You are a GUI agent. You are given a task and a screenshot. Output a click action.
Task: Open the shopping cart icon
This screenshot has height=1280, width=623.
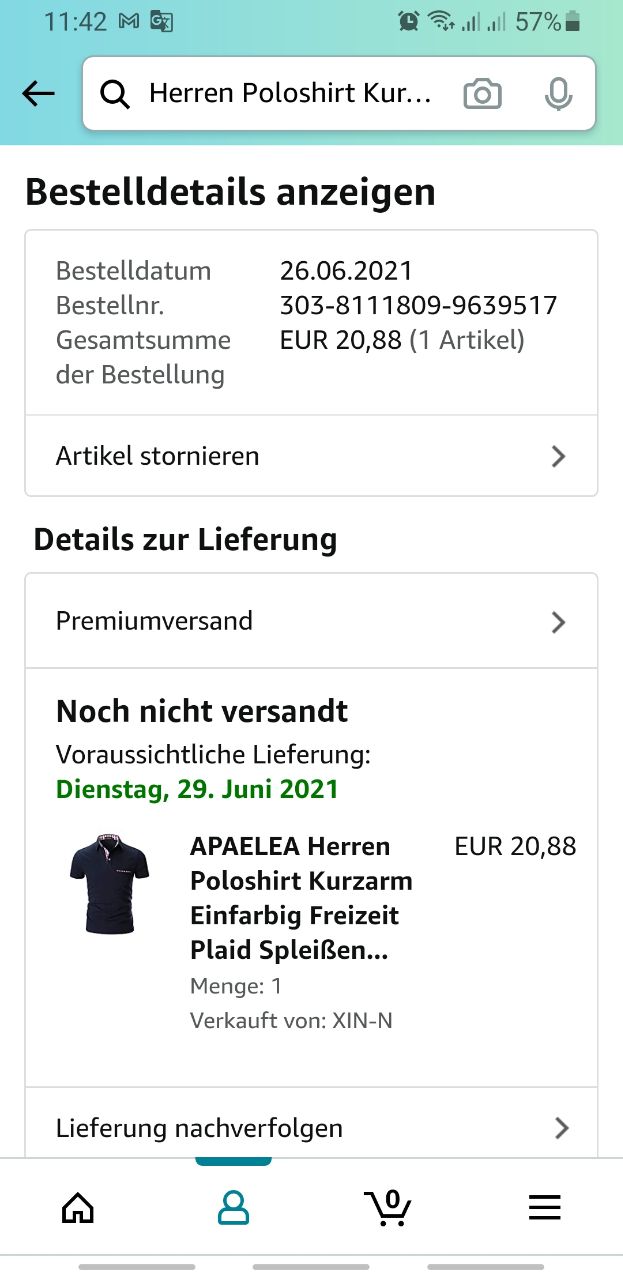tap(388, 1207)
